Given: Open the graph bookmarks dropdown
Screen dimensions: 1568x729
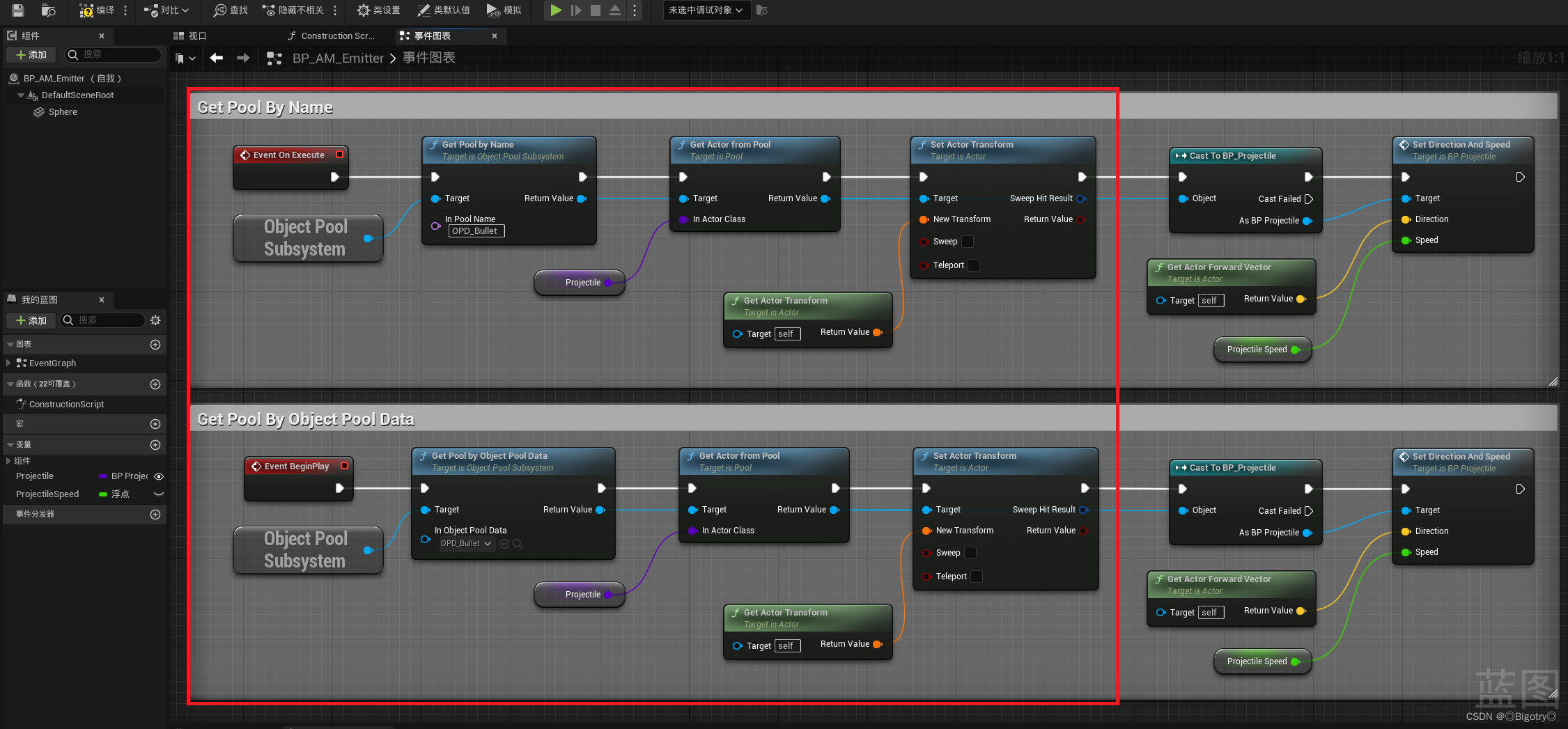Looking at the screenshot, I should tap(185, 58).
